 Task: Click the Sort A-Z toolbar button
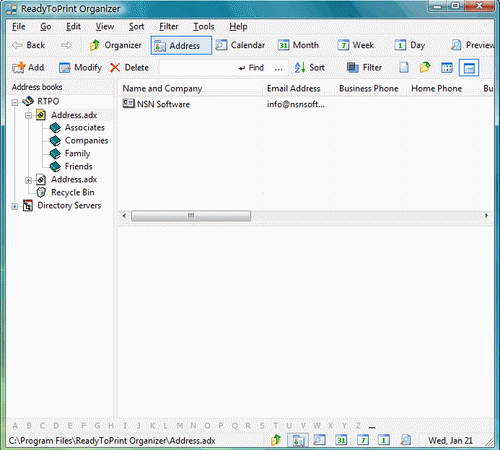point(309,68)
